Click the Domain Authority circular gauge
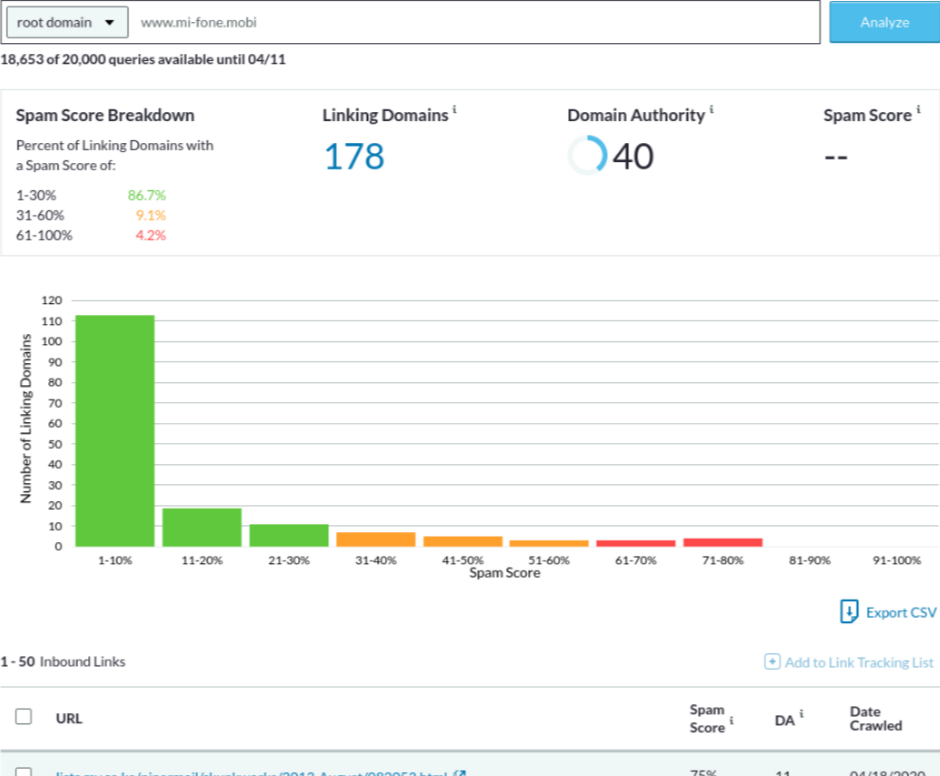This screenshot has height=776, width=940. 587,156
